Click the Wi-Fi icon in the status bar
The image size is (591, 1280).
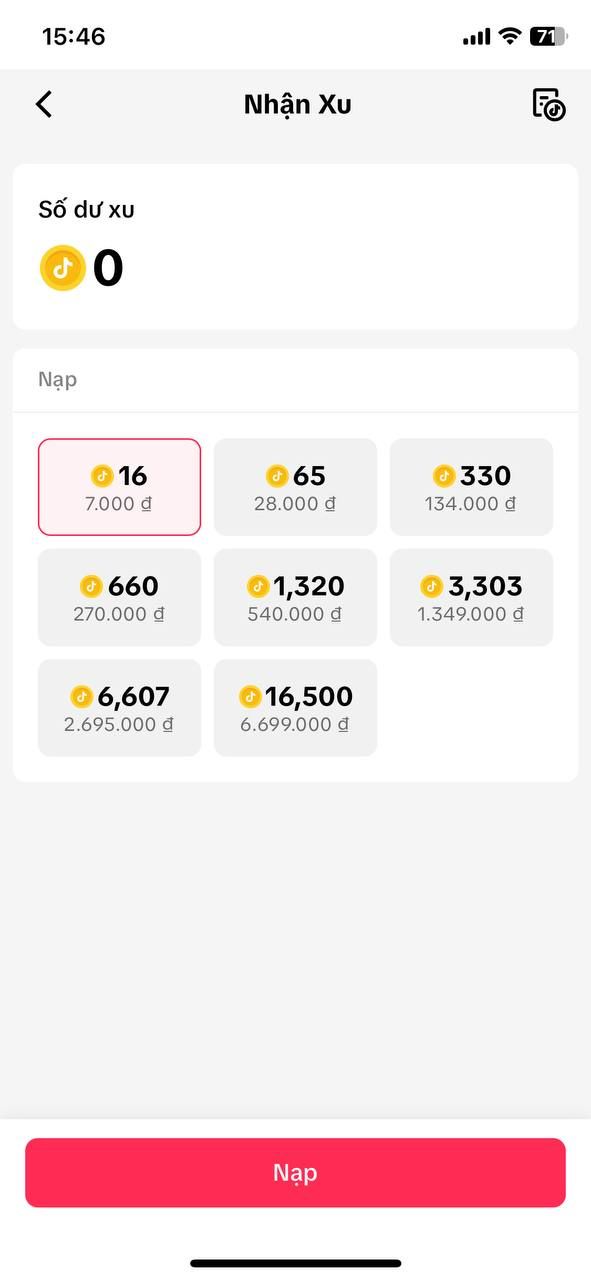click(508, 34)
